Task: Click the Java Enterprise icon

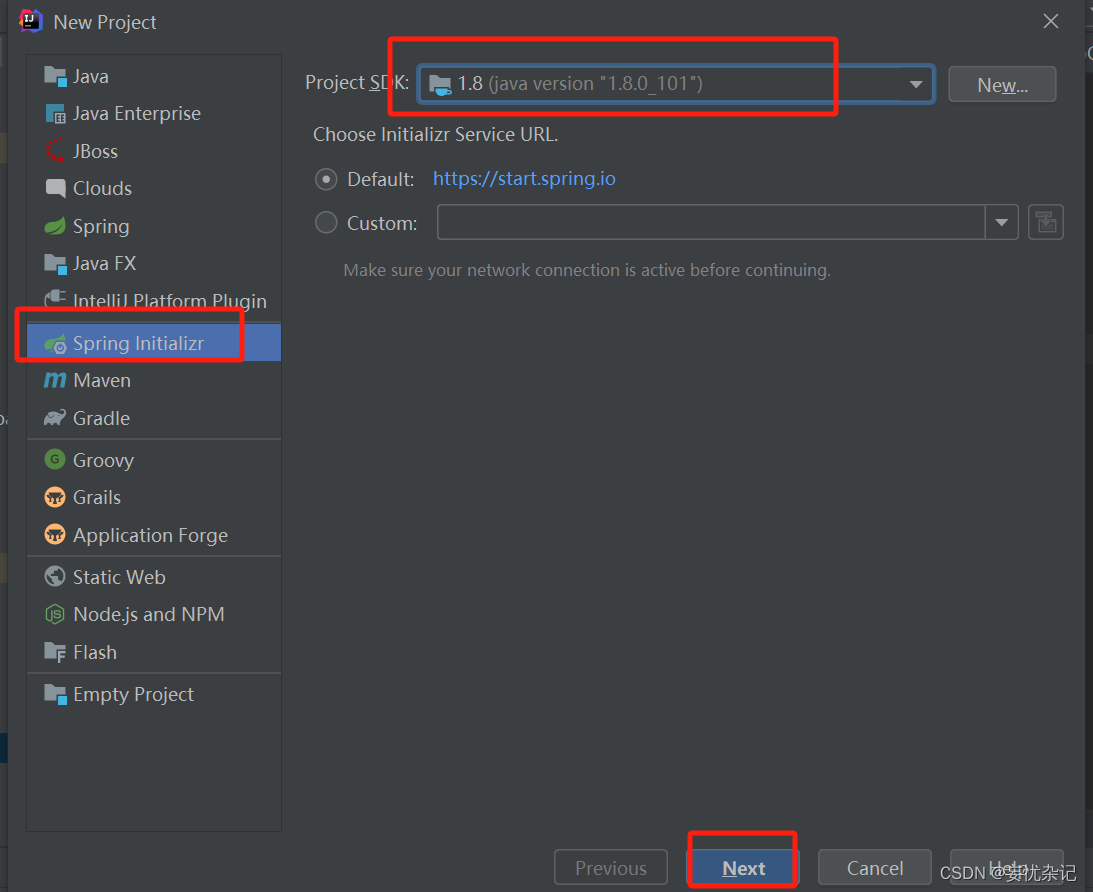Action: (55, 114)
